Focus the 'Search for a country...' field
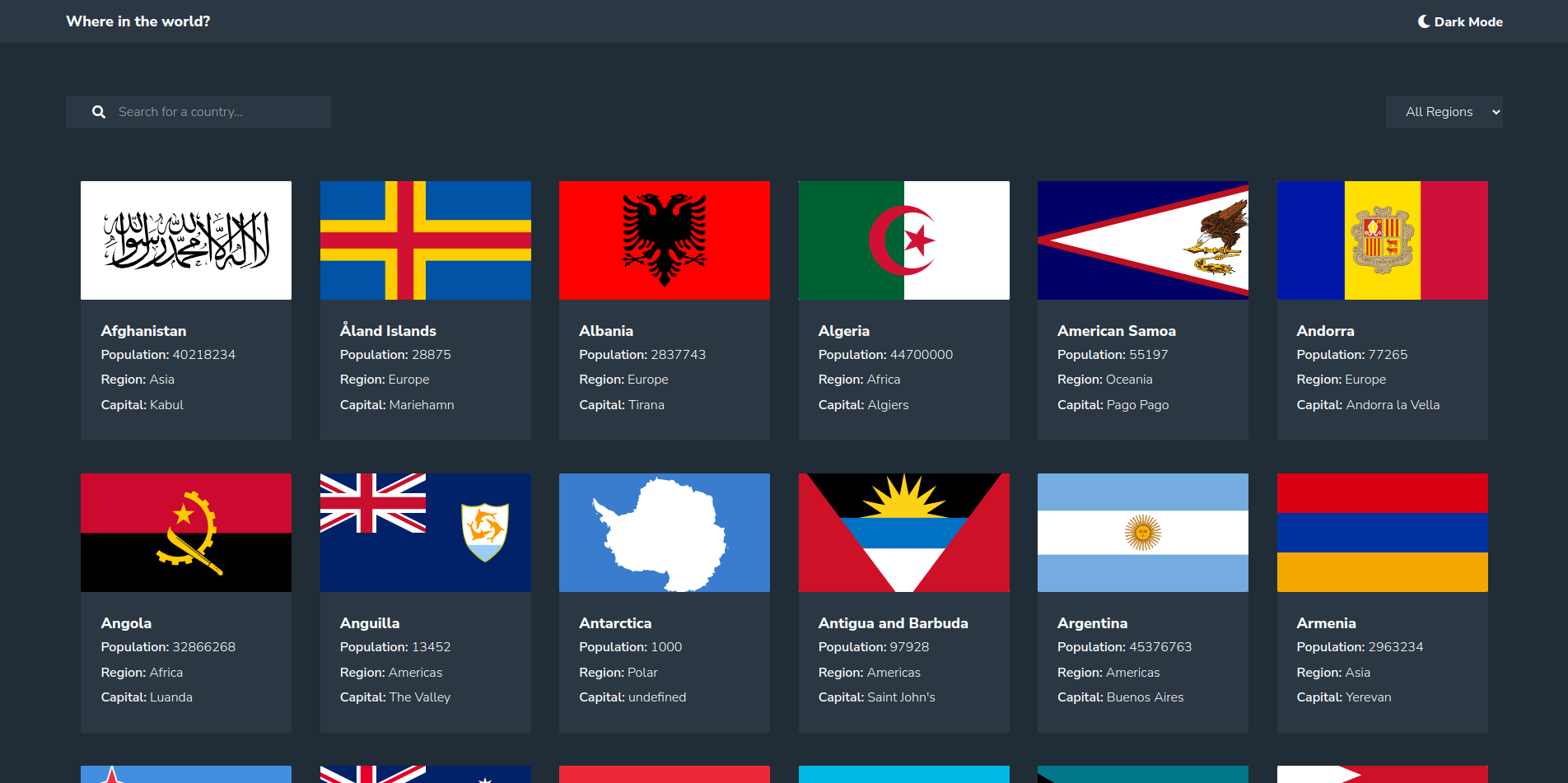The image size is (1568, 783). click(198, 112)
